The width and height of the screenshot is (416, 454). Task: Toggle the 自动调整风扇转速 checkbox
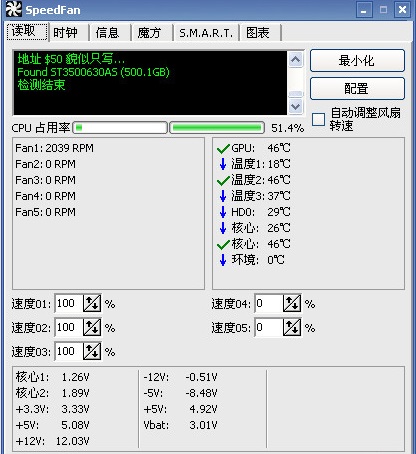318,119
